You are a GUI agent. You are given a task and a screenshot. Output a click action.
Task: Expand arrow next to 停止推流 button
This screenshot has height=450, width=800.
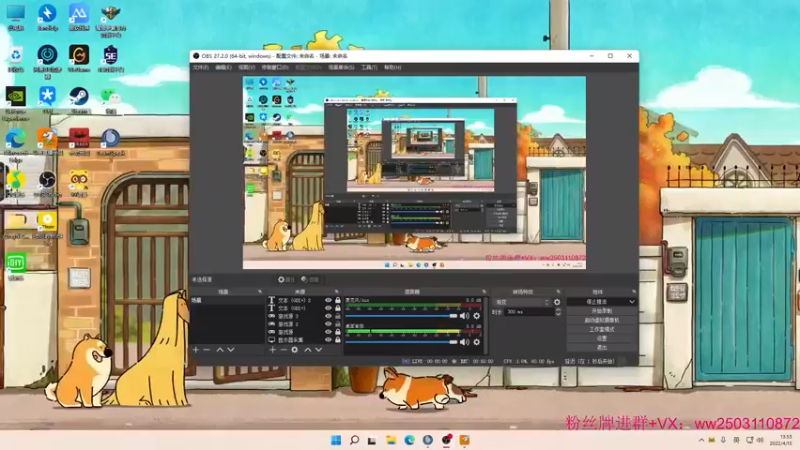632,302
